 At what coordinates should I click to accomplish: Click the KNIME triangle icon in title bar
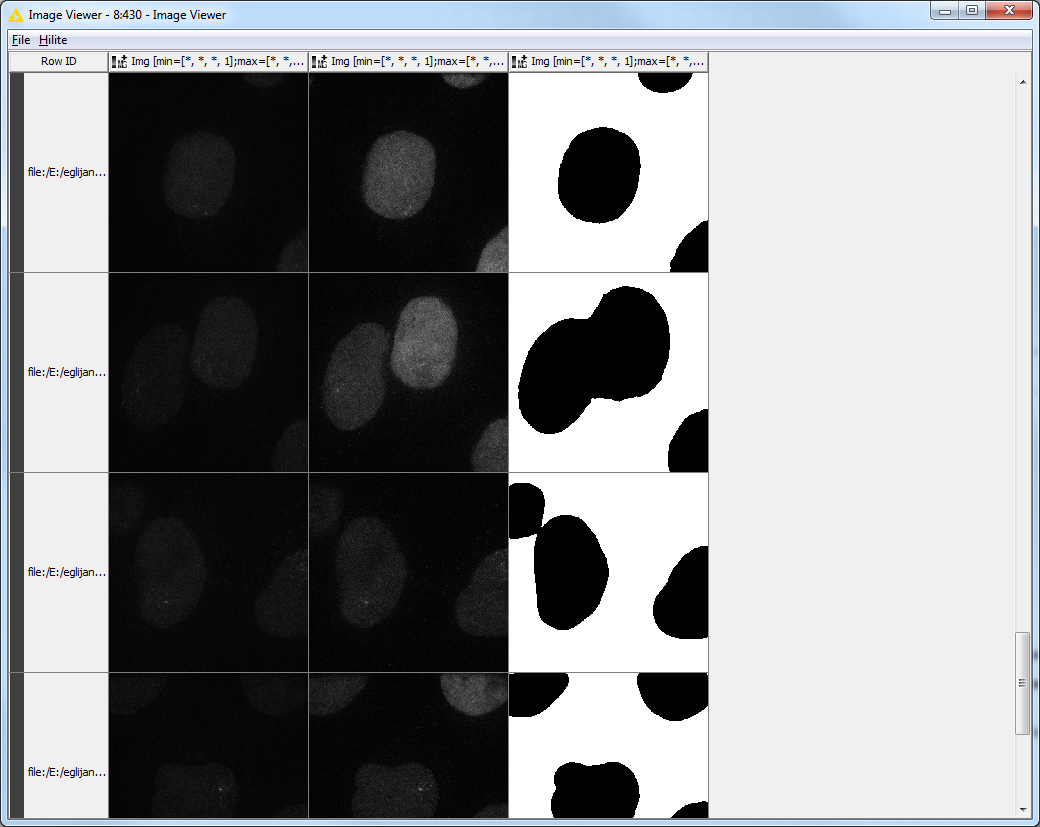16,15
